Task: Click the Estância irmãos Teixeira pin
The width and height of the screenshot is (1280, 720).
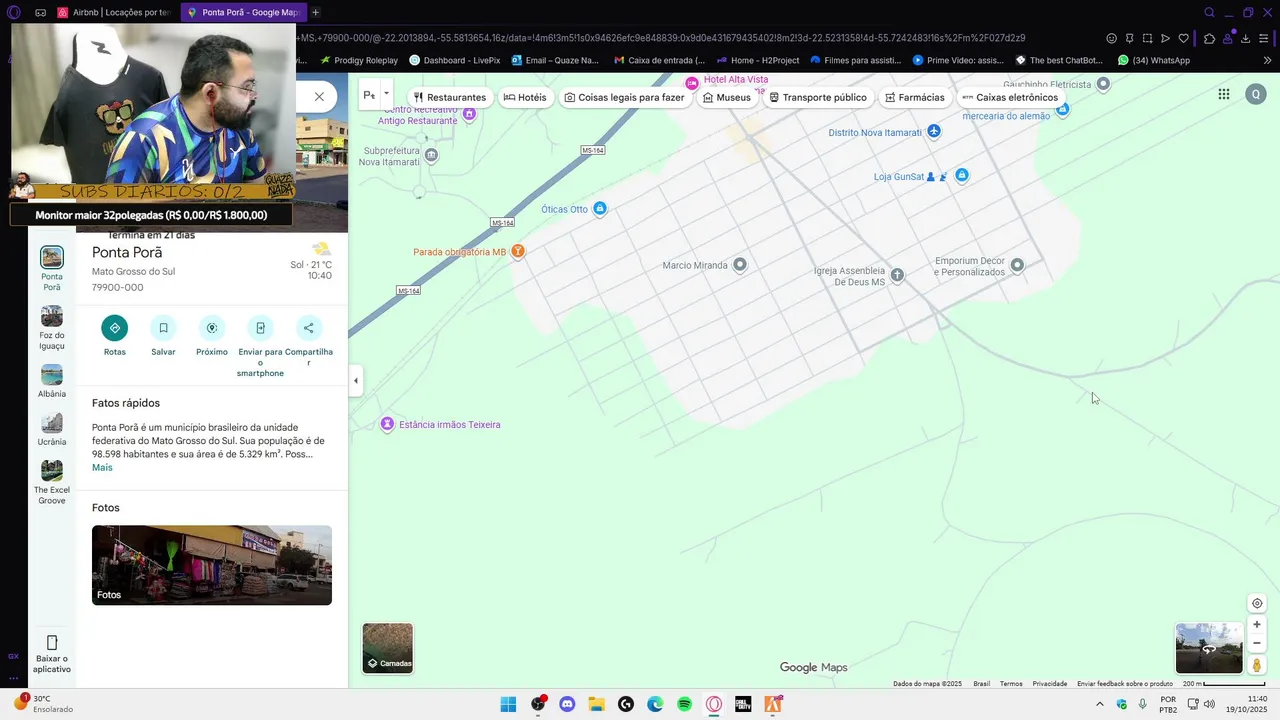Action: (388, 425)
